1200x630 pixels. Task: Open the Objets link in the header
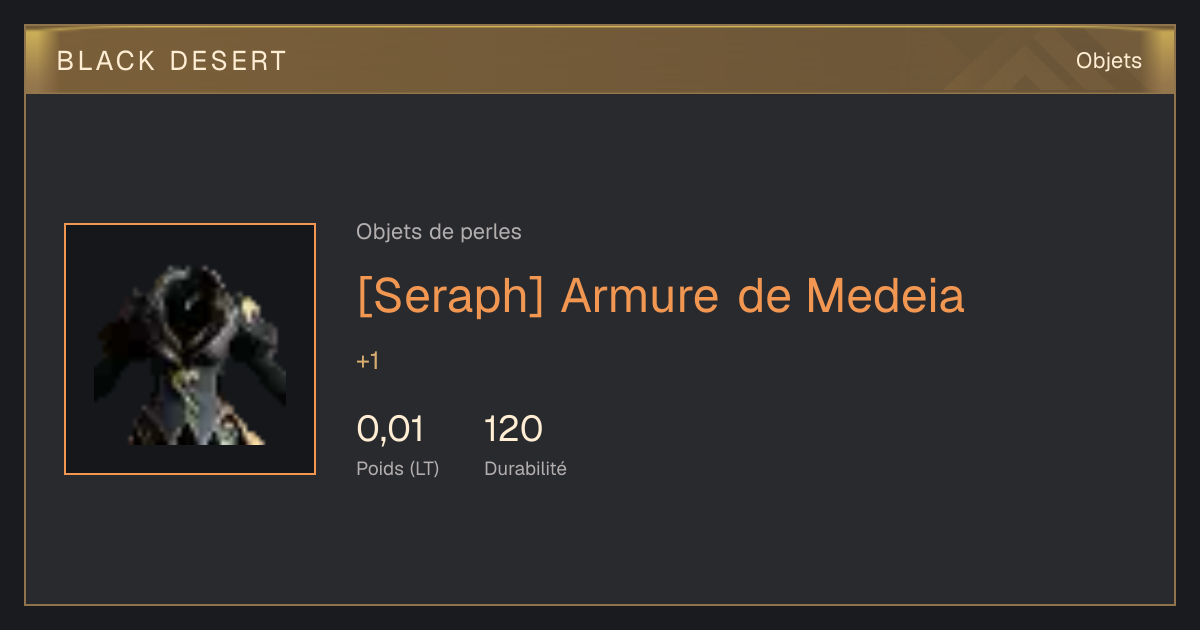tap(1109, 61)
